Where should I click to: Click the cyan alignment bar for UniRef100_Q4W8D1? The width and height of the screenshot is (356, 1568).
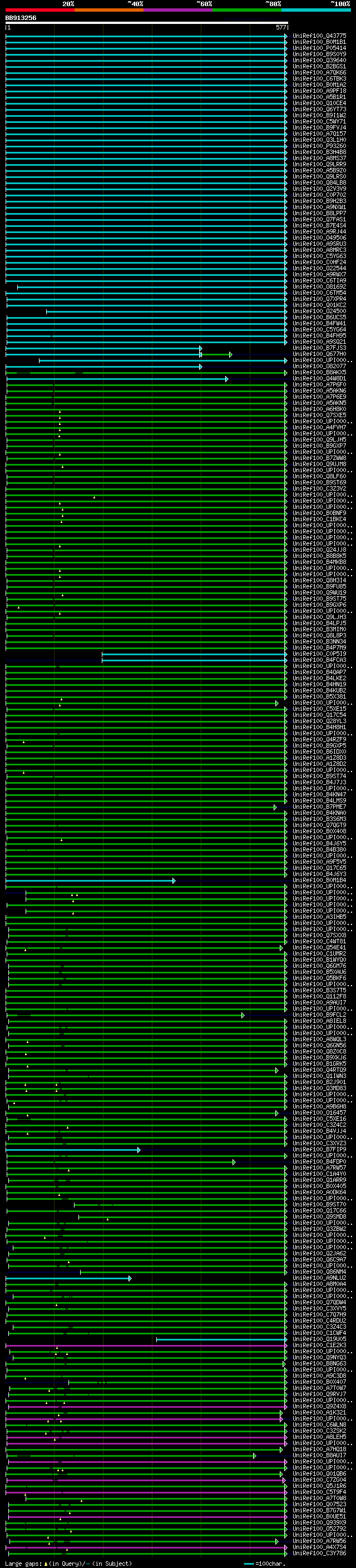pyautogui.click(x=117, y=379)
